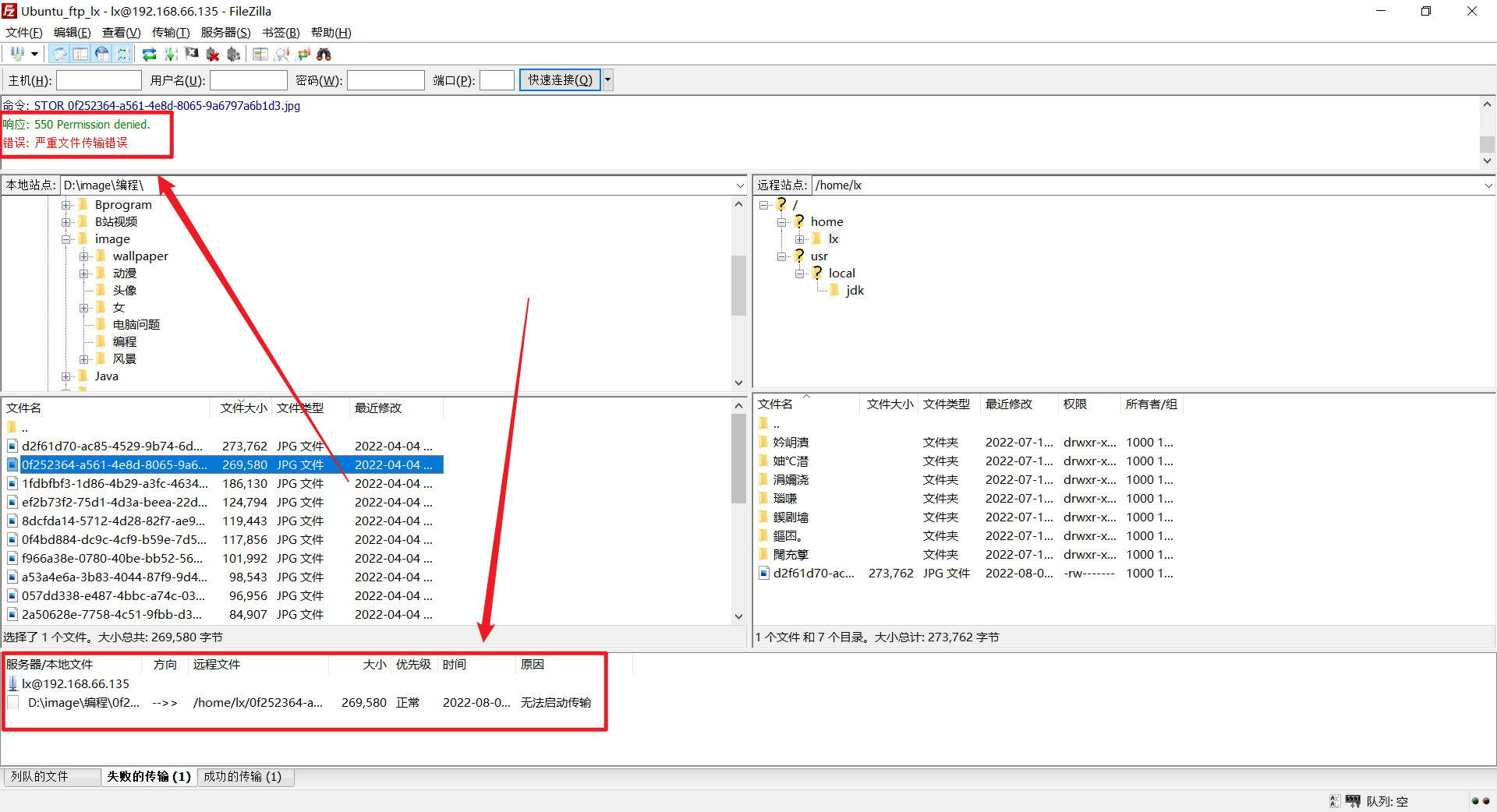The image size is (1497, 812).
Task: Open the Site Manager dropdown arrow
Action: [34, 54]
